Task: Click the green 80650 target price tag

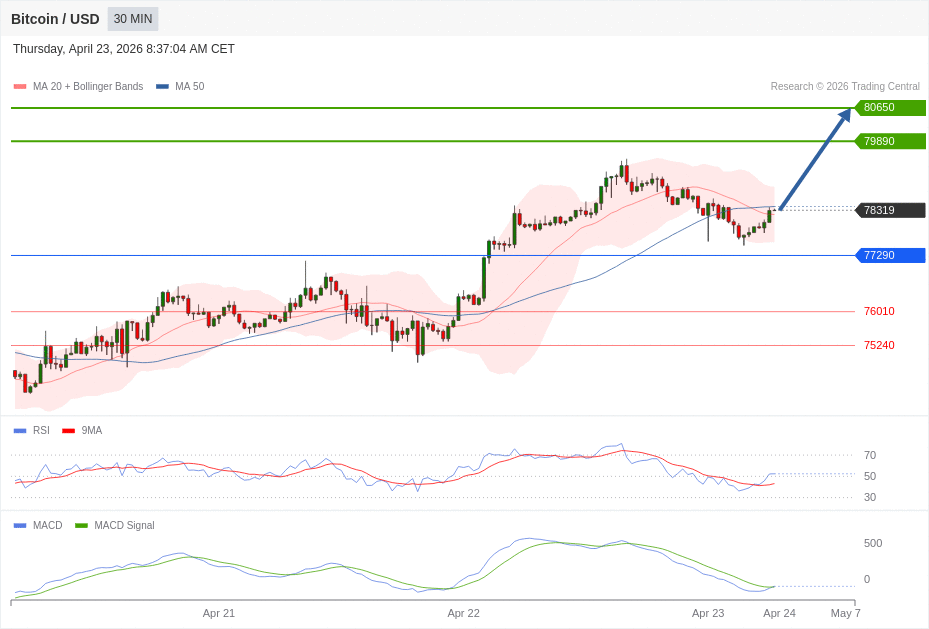Action: [x=889, y=108]
